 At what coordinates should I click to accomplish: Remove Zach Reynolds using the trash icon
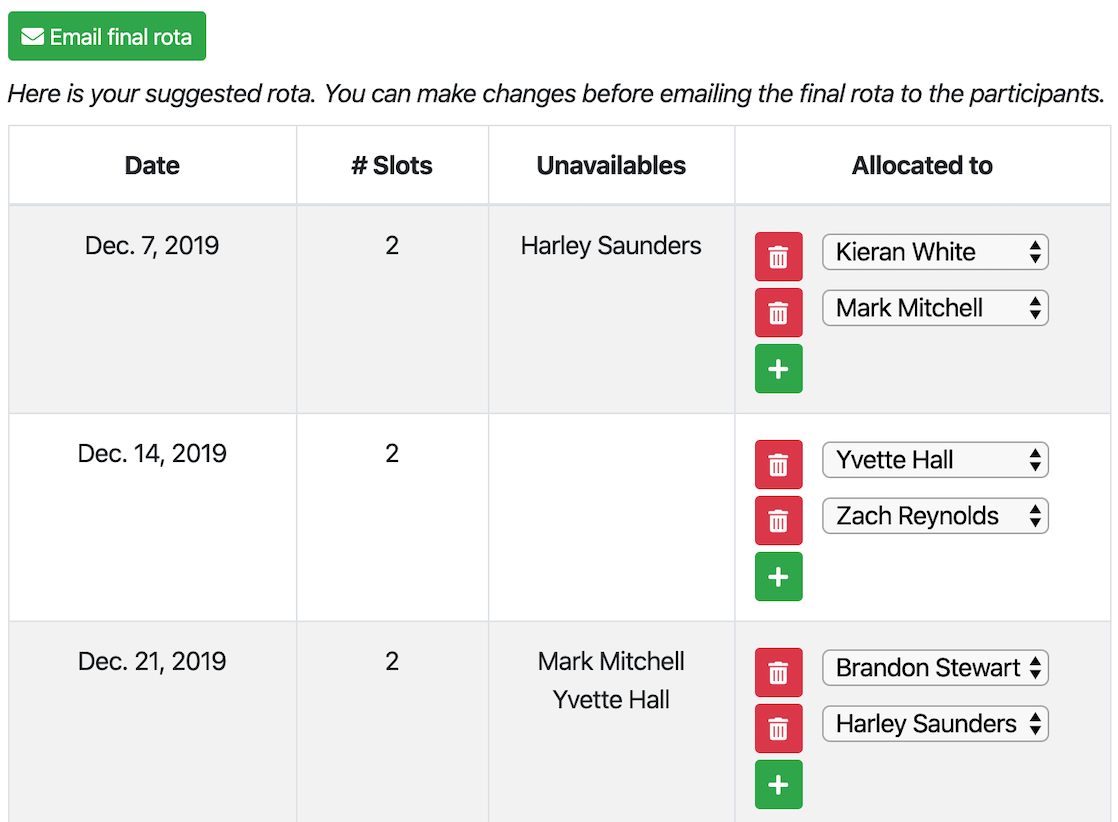point(778,521)
